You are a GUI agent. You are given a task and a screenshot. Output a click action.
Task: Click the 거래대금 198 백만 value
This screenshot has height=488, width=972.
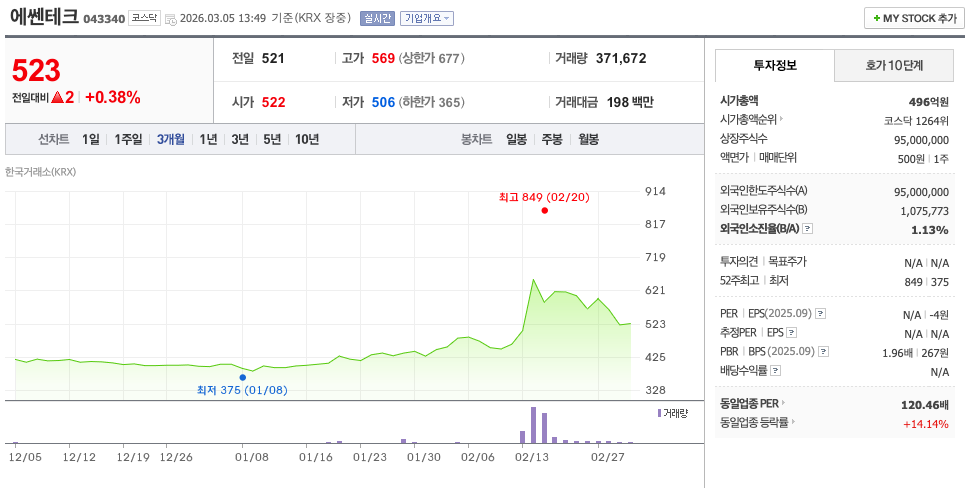630,102
